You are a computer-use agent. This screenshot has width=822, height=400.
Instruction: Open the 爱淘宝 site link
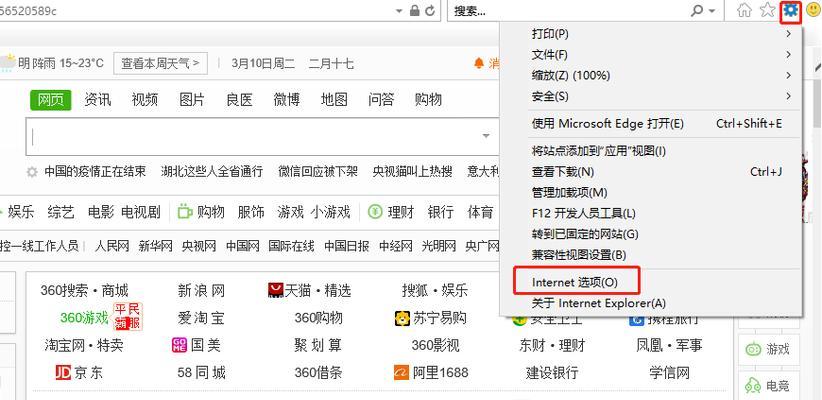tap(201, 318)
